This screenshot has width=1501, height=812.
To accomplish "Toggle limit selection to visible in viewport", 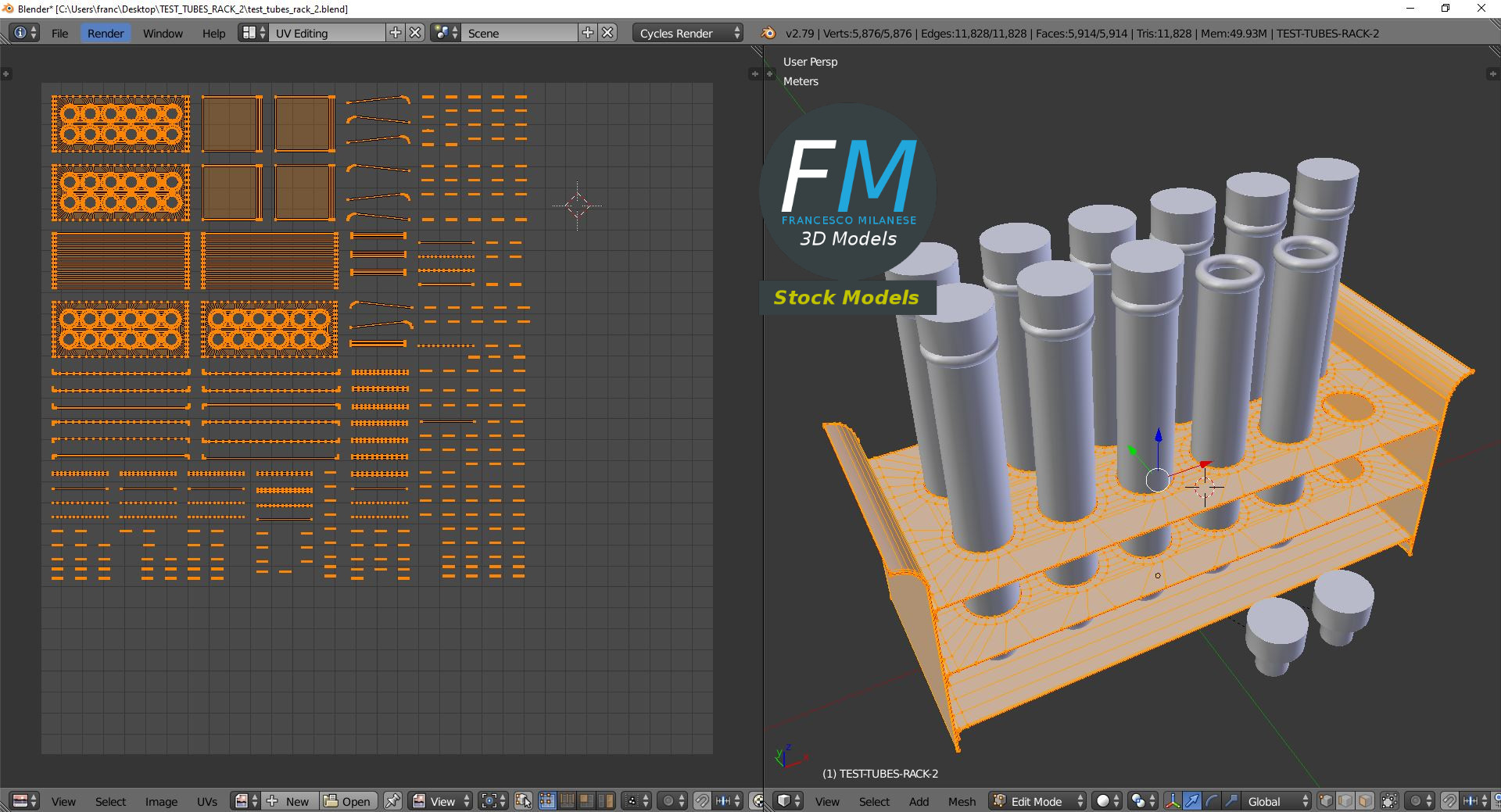I will coord(1389,801).
